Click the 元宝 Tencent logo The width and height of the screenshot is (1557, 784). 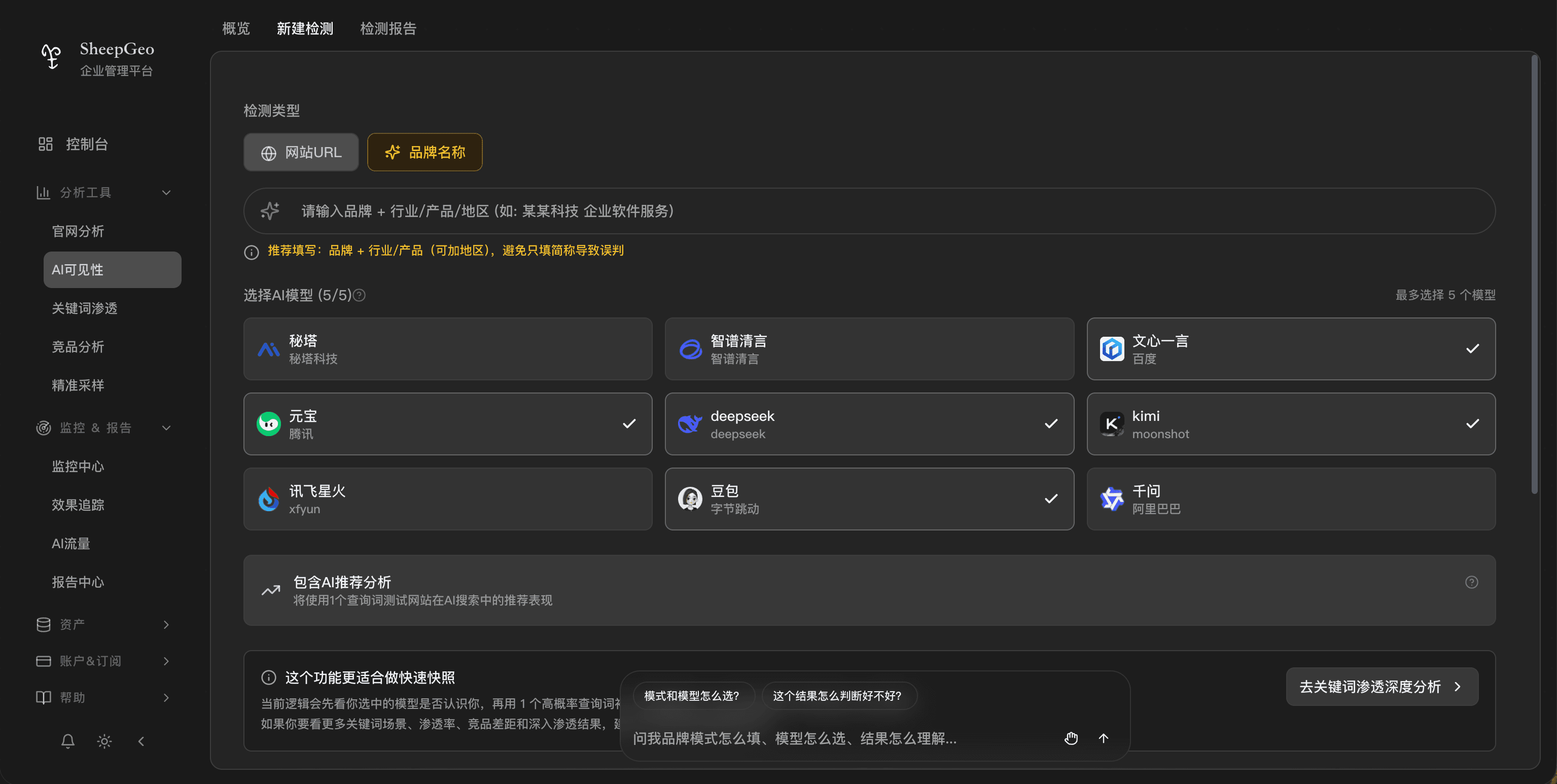click(268, 424)
